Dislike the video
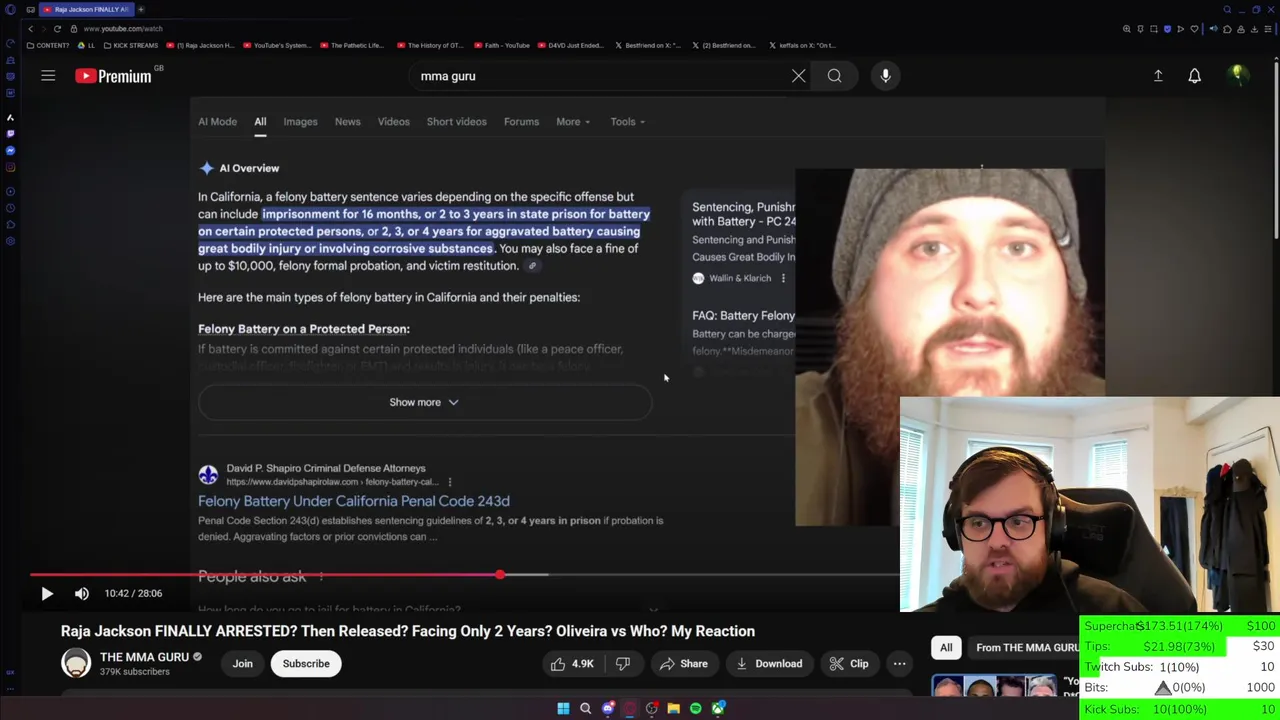This screenshot has height=720, width=1280. pyautogui.click(x=623, y=664)
